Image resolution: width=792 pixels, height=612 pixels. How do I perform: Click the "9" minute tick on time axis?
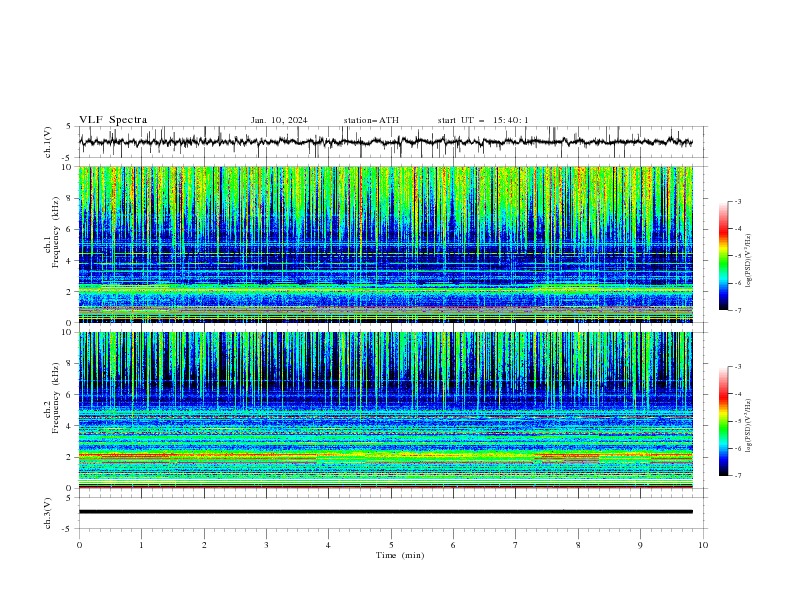[x=640, y=545]
